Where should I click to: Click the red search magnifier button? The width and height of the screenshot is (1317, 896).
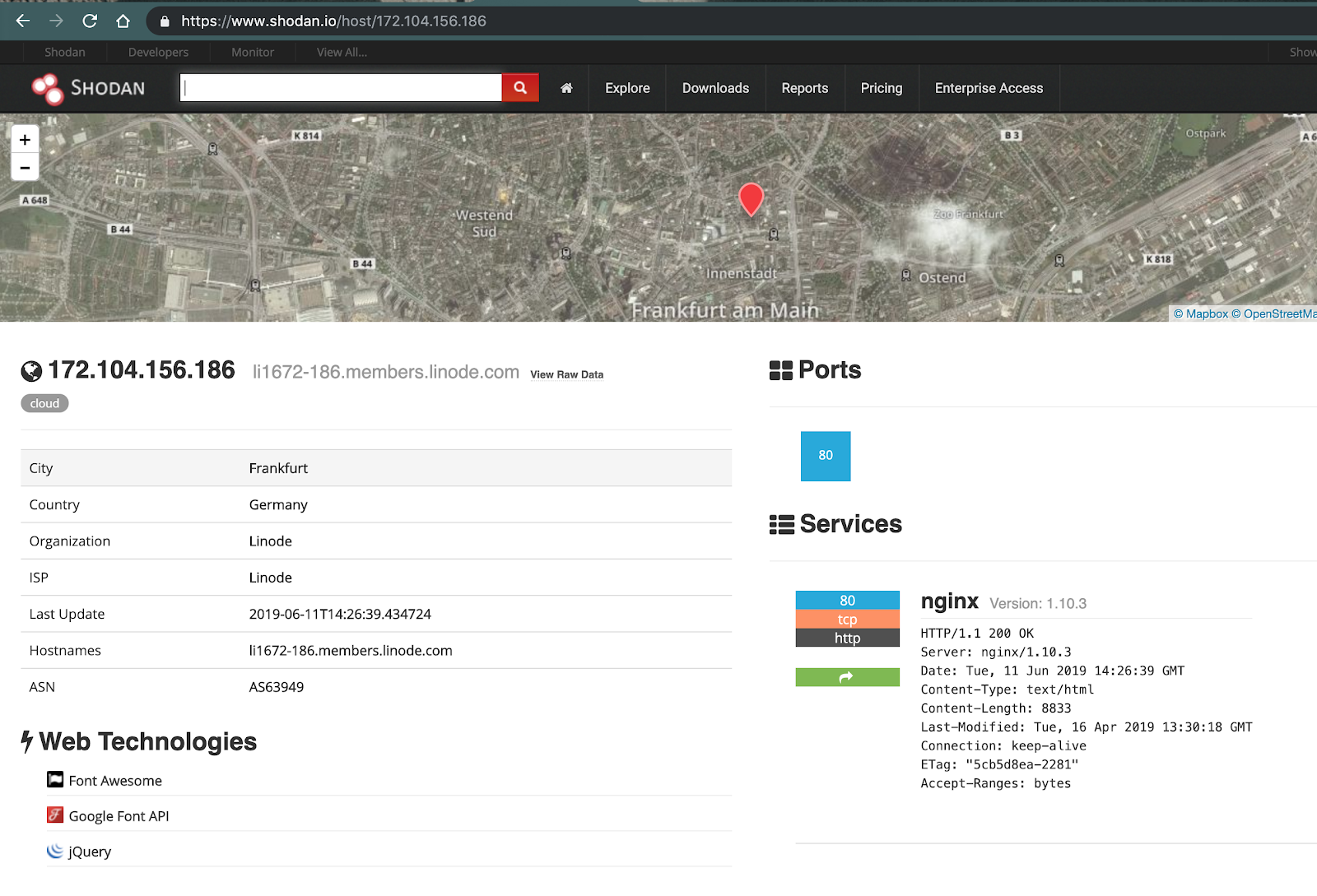[520, 87]
